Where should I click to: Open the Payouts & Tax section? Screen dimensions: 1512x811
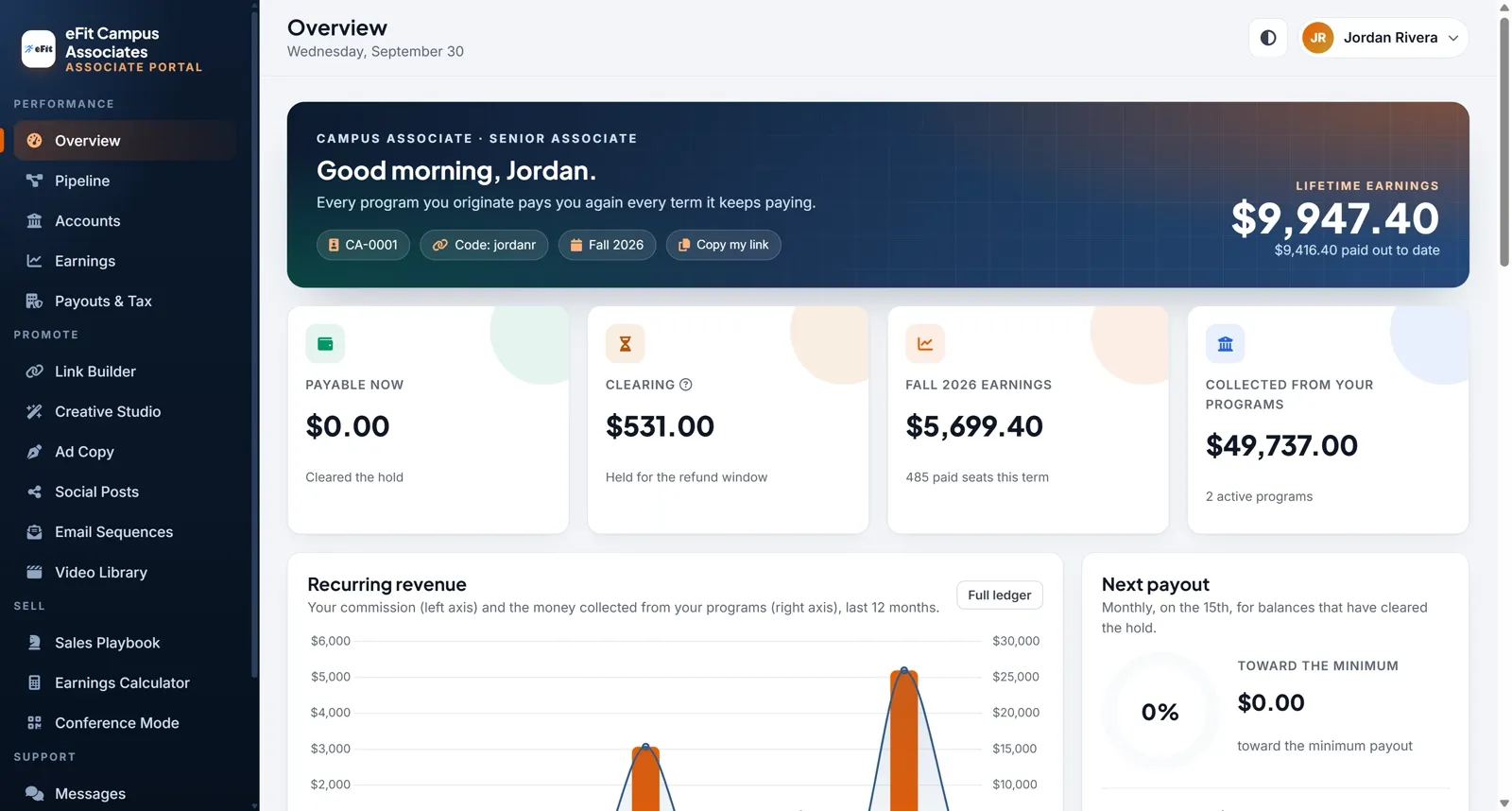click(125, 302)
